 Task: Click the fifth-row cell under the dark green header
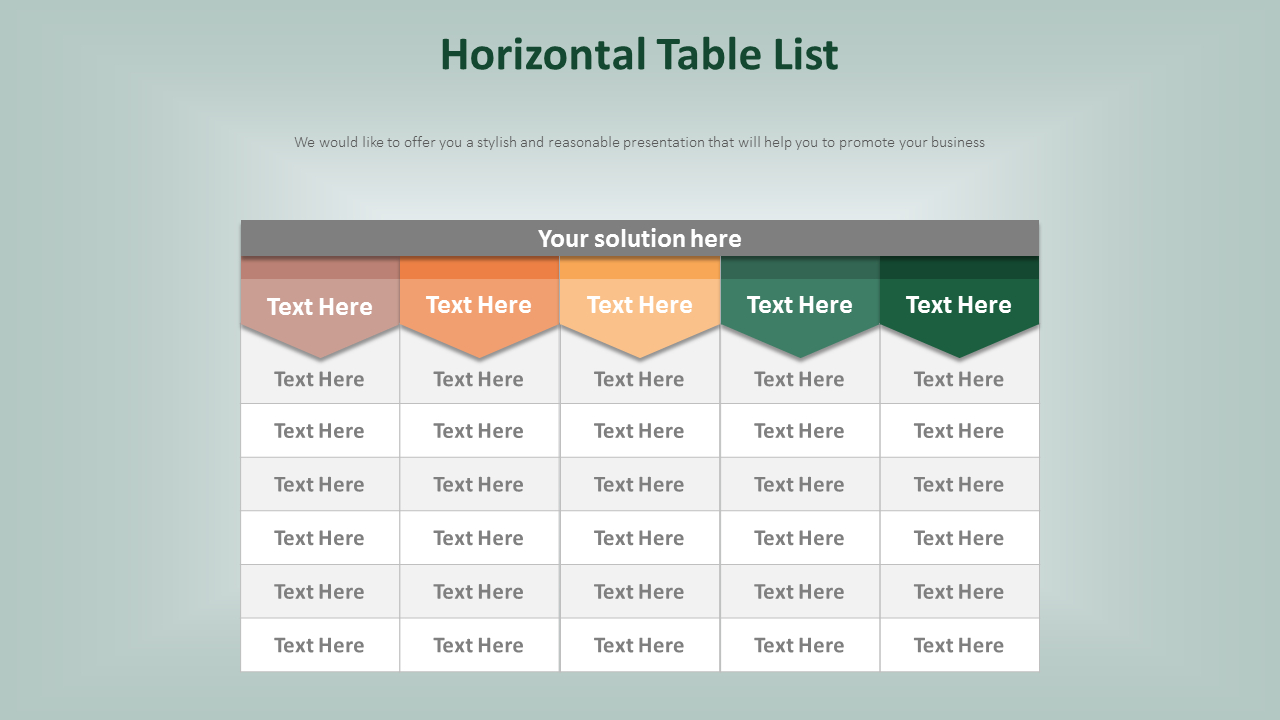click(959, 591)
